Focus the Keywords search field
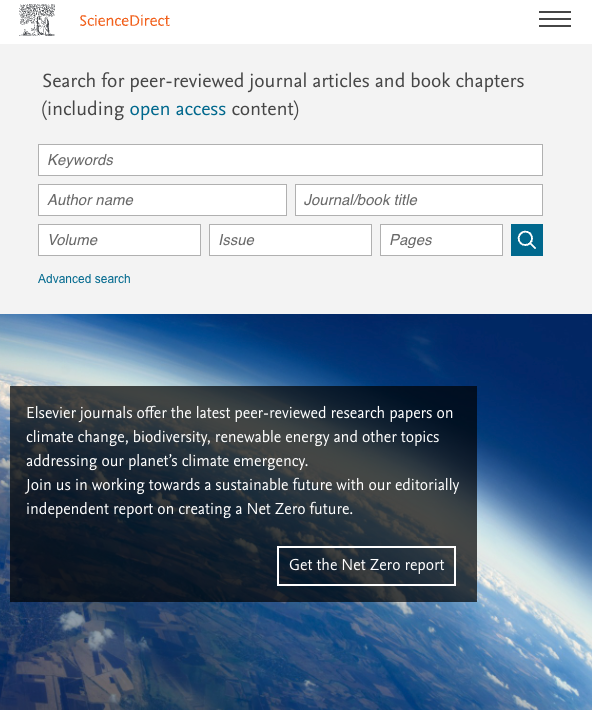The image size is (592, 710). click(x=290, y=160)
